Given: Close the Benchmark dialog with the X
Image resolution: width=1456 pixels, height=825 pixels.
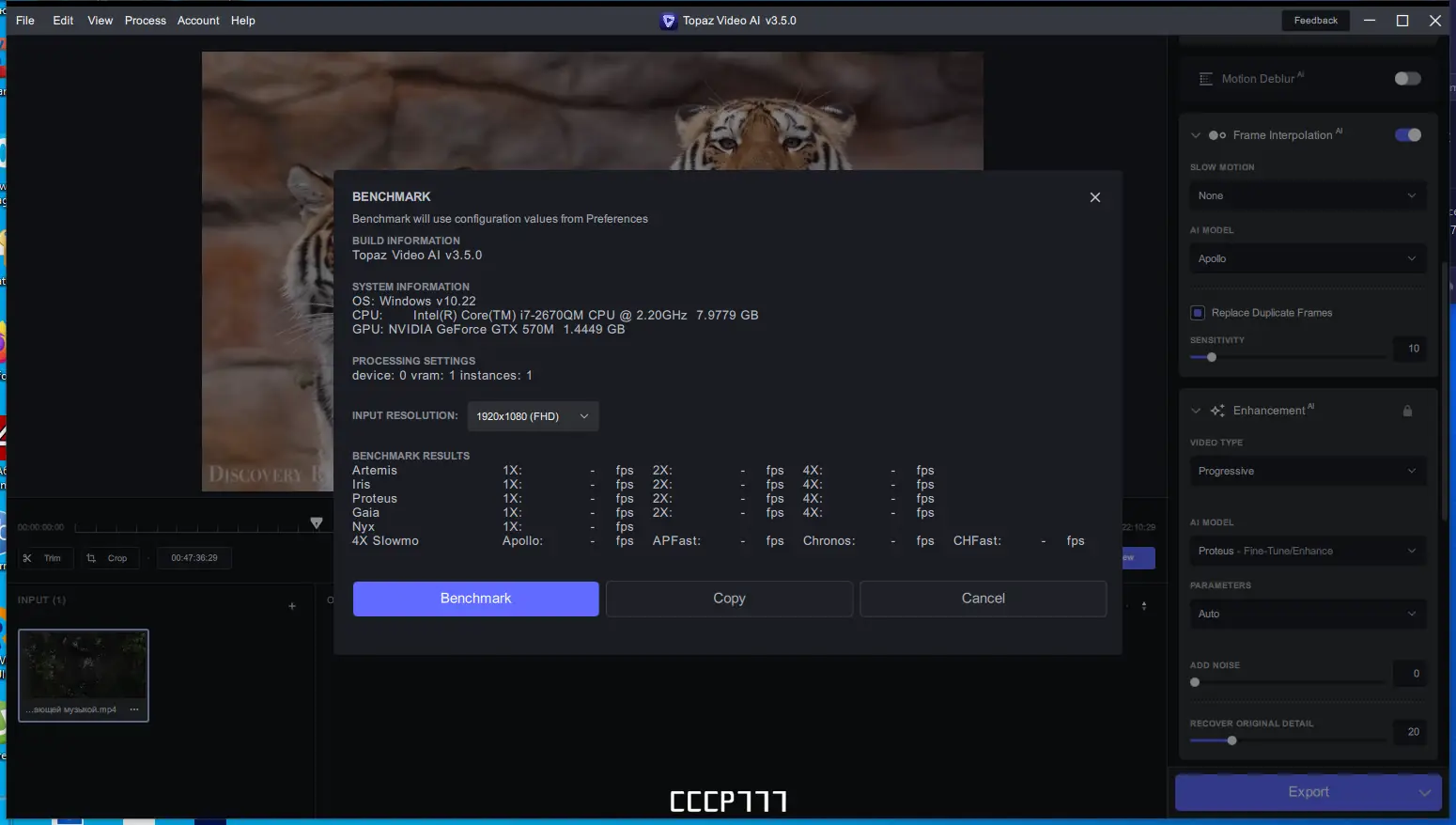Looking at the screenshot, I should point(1094,197).
